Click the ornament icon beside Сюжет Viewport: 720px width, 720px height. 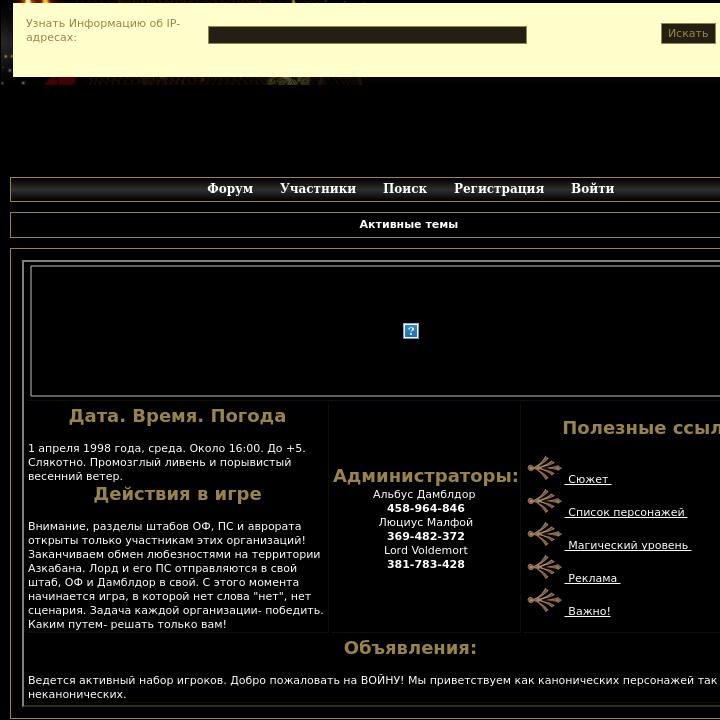click(x=545, y=468)
